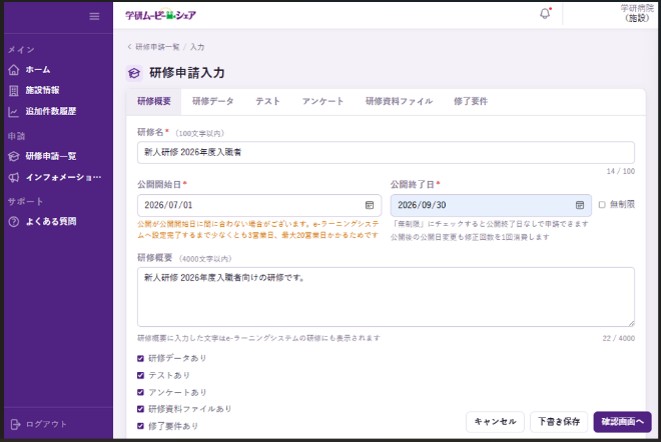Click the 研修名 input field
Viewport: 661px width, 442px height.
(x=386, y=153)
